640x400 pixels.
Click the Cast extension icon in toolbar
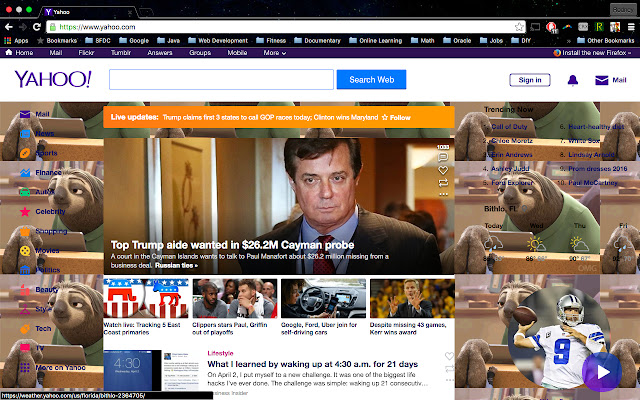tap(535, 27)
